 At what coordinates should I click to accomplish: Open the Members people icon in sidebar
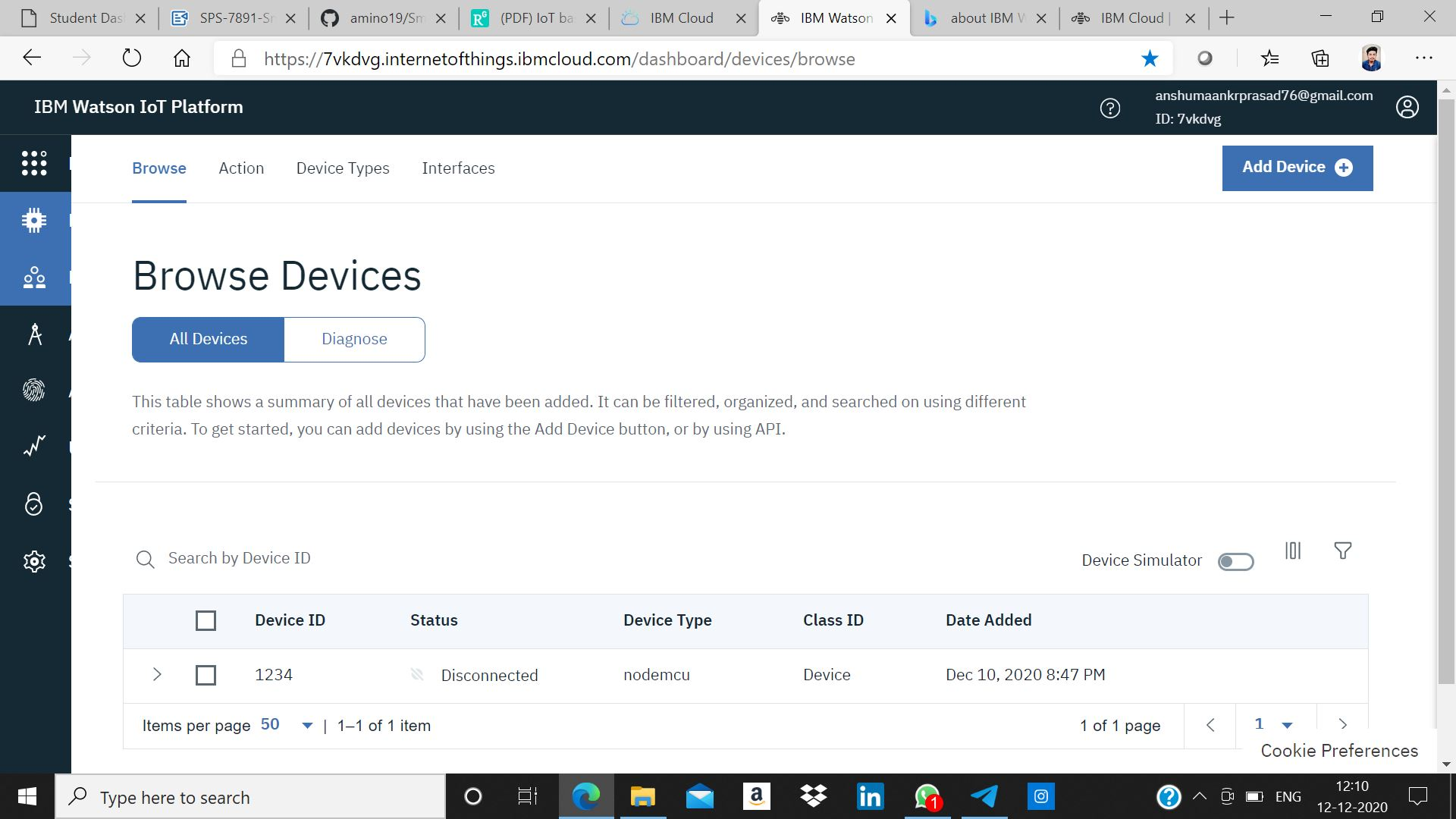point(34,278)
